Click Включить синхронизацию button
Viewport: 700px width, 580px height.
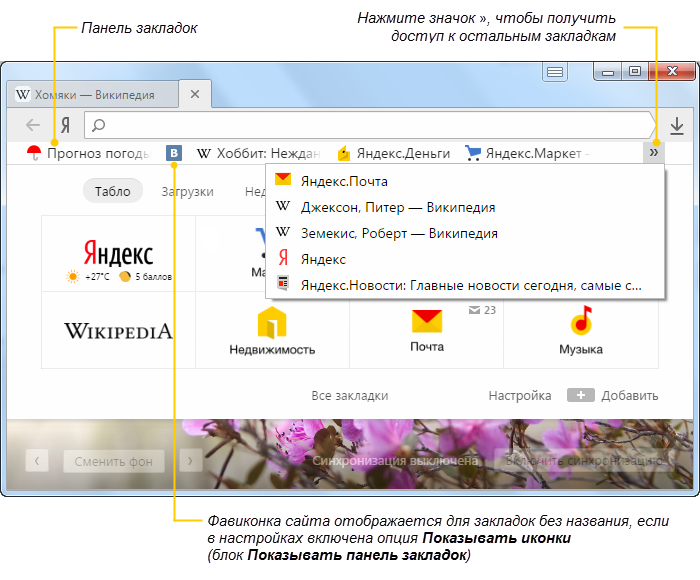(584, 461)
